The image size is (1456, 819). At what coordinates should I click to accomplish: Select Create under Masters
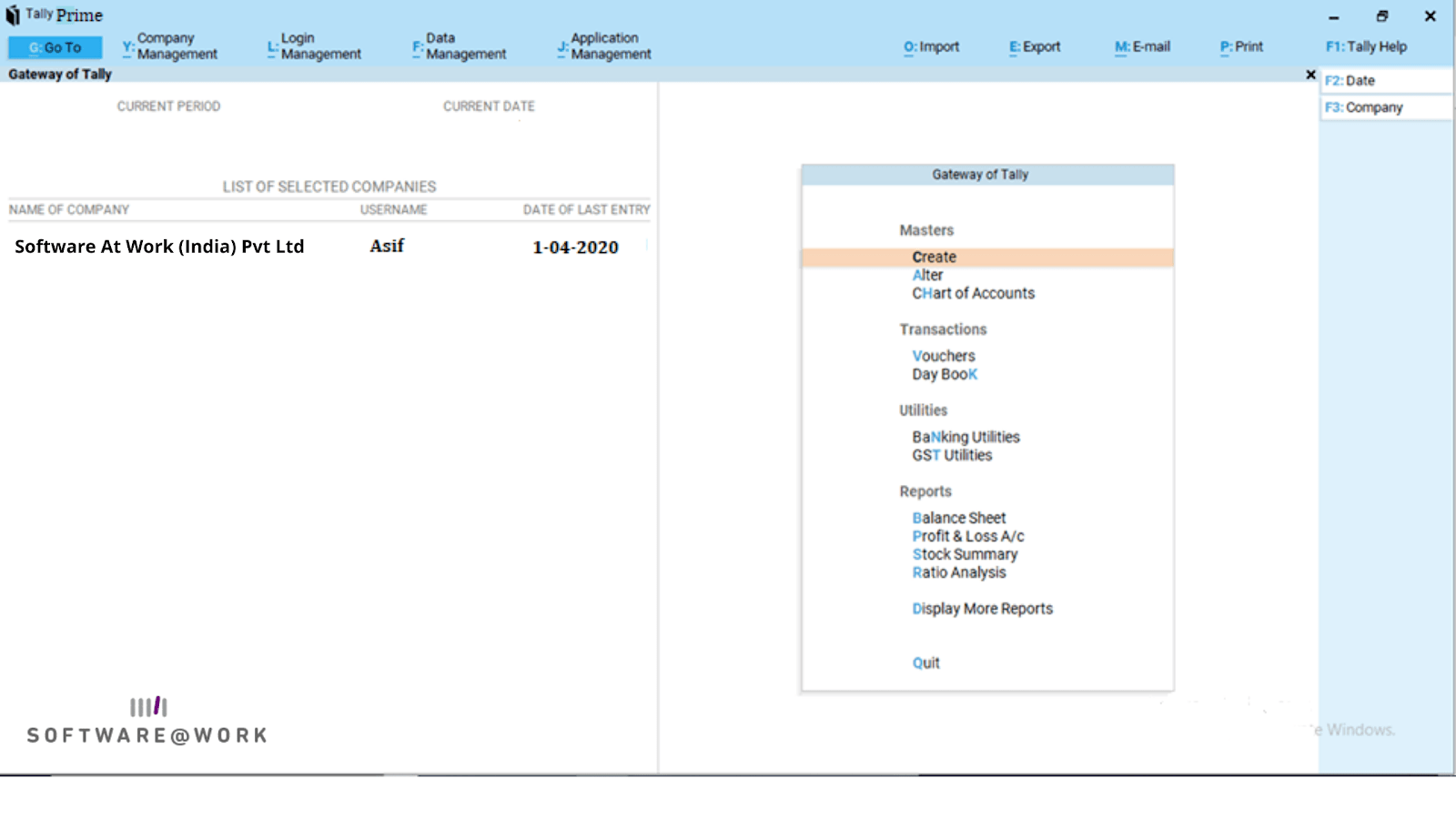(x=987, y=258)
